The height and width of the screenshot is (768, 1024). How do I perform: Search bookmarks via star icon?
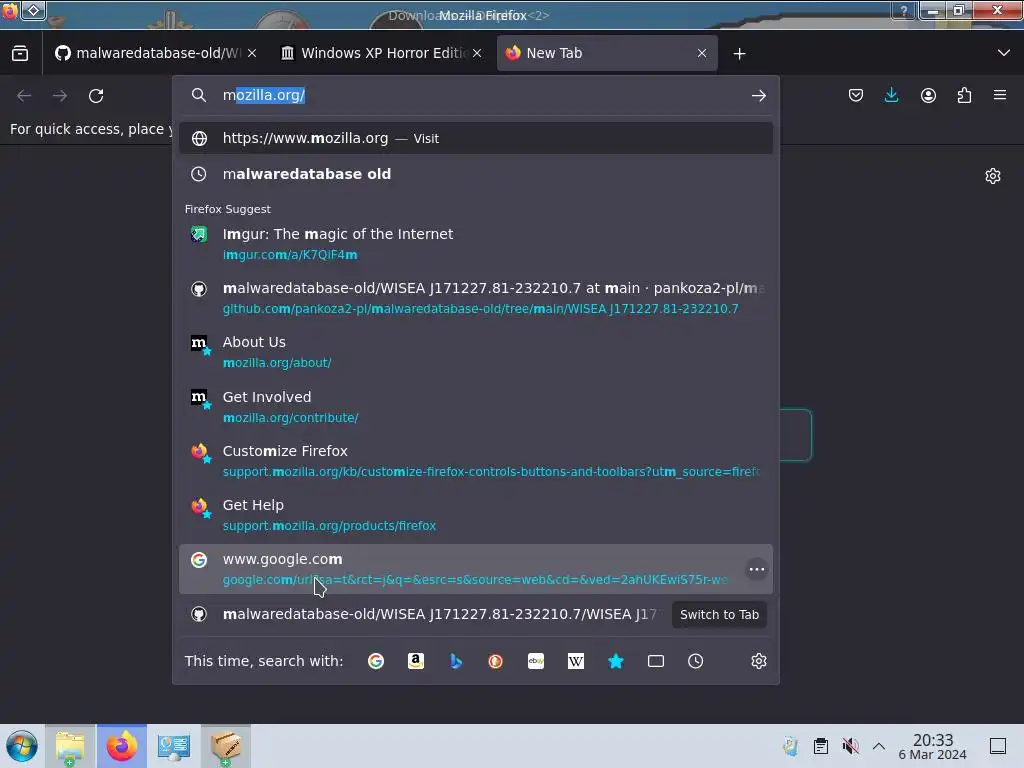[616, 661]
